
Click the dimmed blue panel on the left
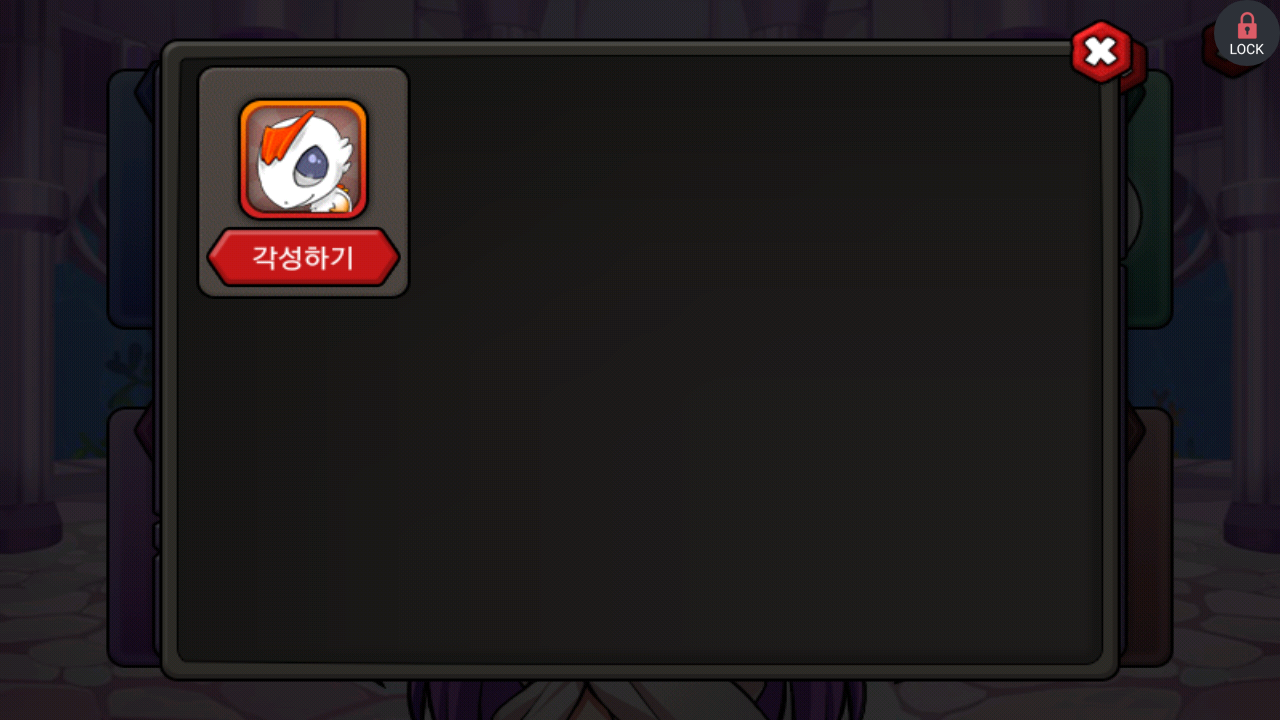(132, 198)
